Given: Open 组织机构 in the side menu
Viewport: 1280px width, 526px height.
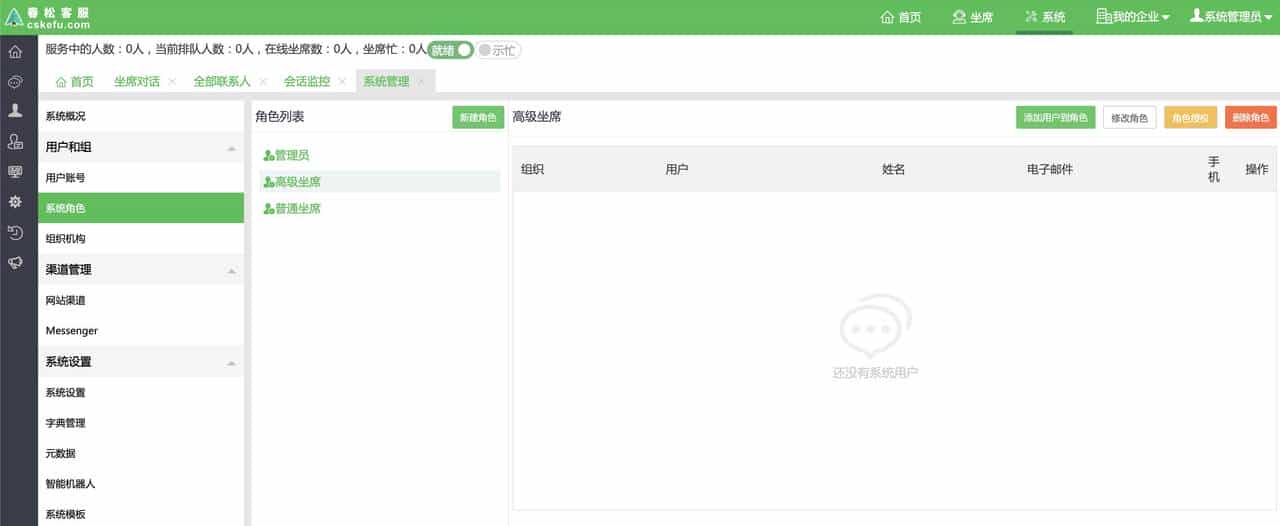Looking at the screenshot, I should 141,239.
